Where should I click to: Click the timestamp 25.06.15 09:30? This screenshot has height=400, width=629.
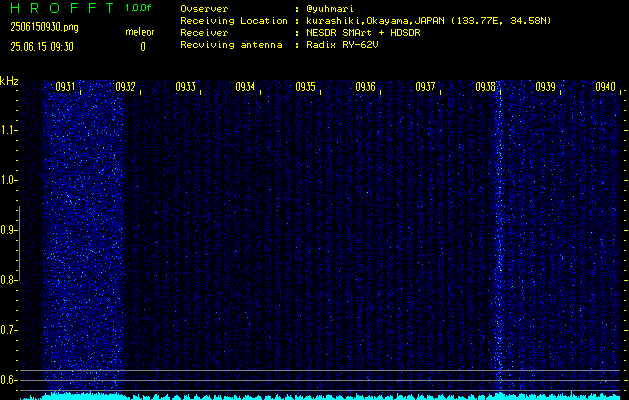click(x=42, y=47)
